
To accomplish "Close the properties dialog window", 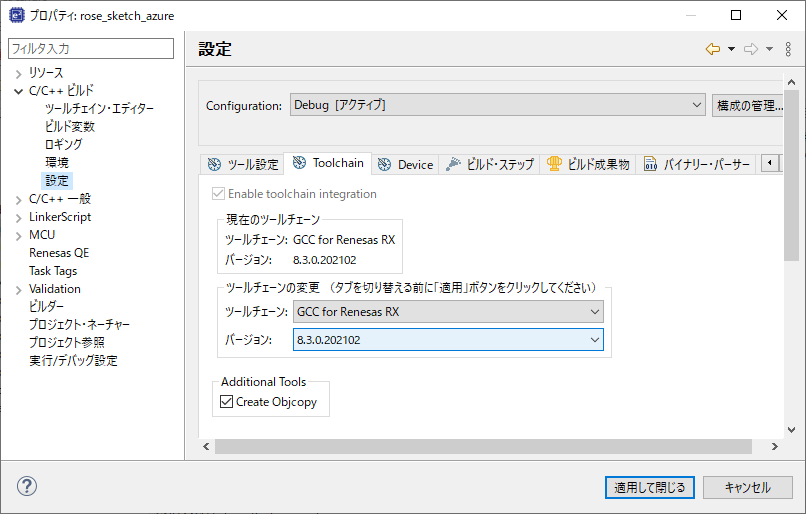I will pyautogui.click(x=782, y=15).
